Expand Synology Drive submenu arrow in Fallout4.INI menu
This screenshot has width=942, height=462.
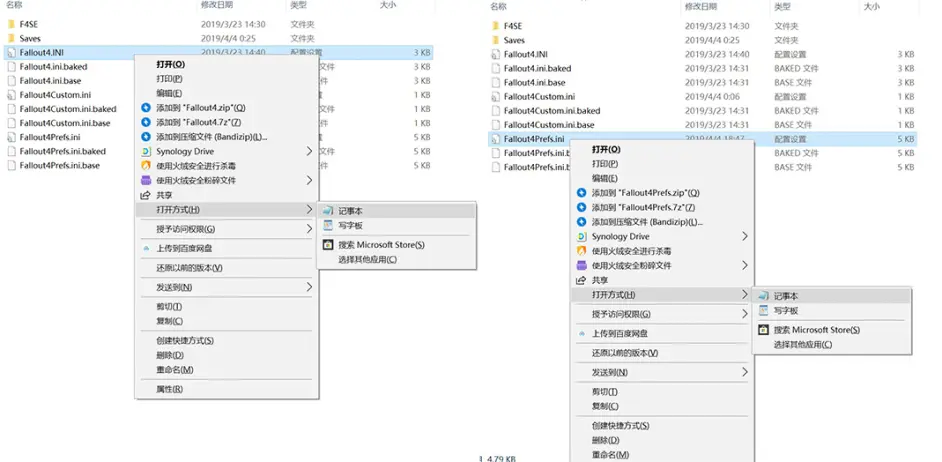click(309, 151)
